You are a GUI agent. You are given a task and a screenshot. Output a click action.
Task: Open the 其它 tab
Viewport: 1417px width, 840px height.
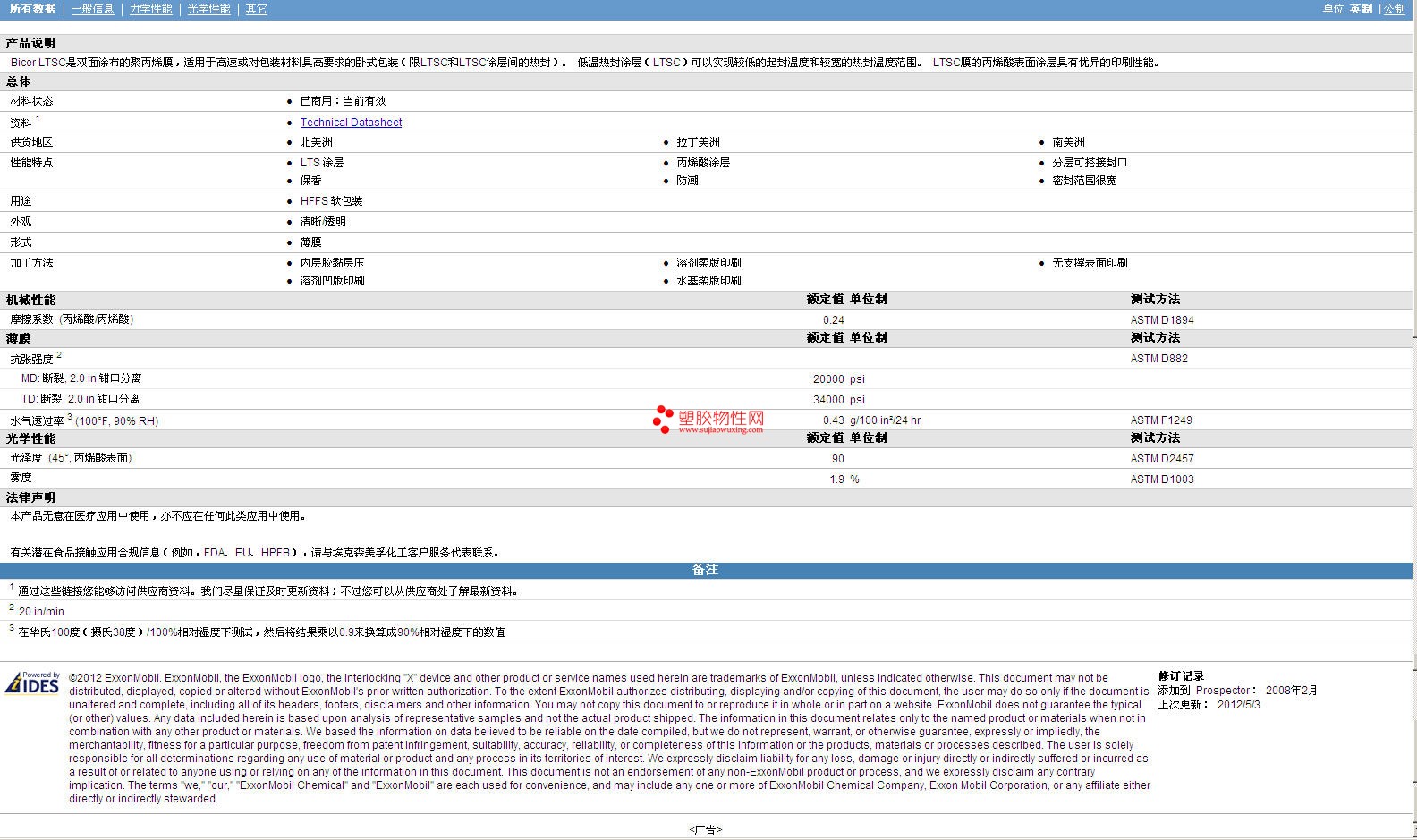(256, 9)
